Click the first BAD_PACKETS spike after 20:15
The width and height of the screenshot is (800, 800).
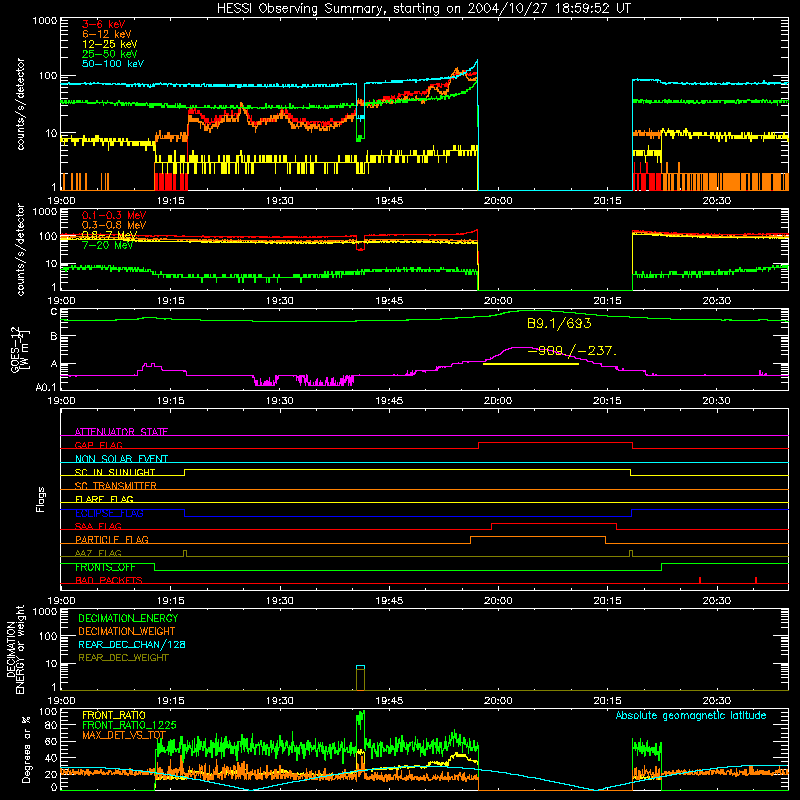[x=700, y=580]
